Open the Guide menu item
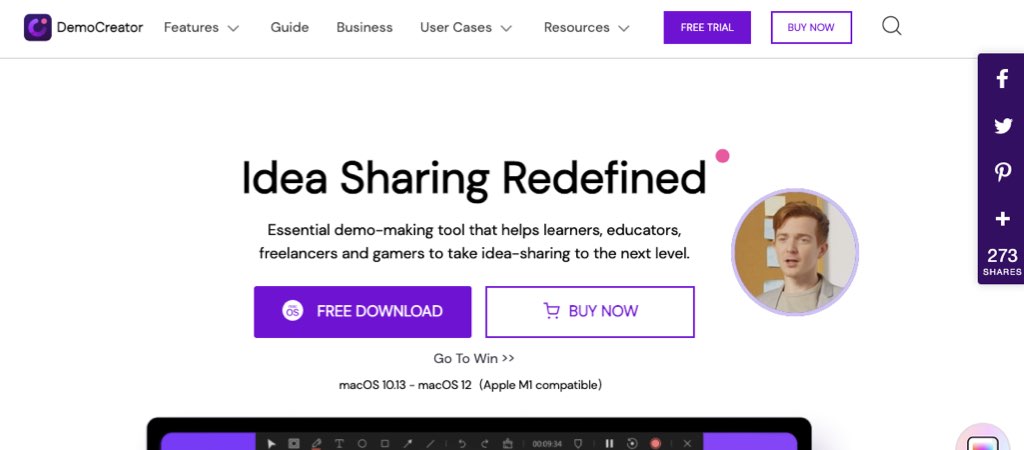 pyautogui.click(x=290, y=27)
